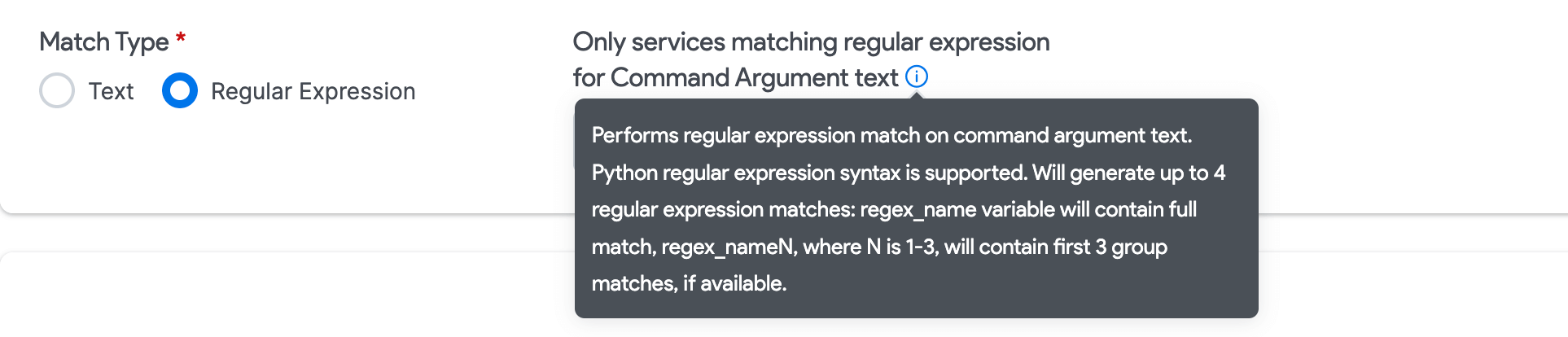Click the red required asterisk

(x=181, y=38)
